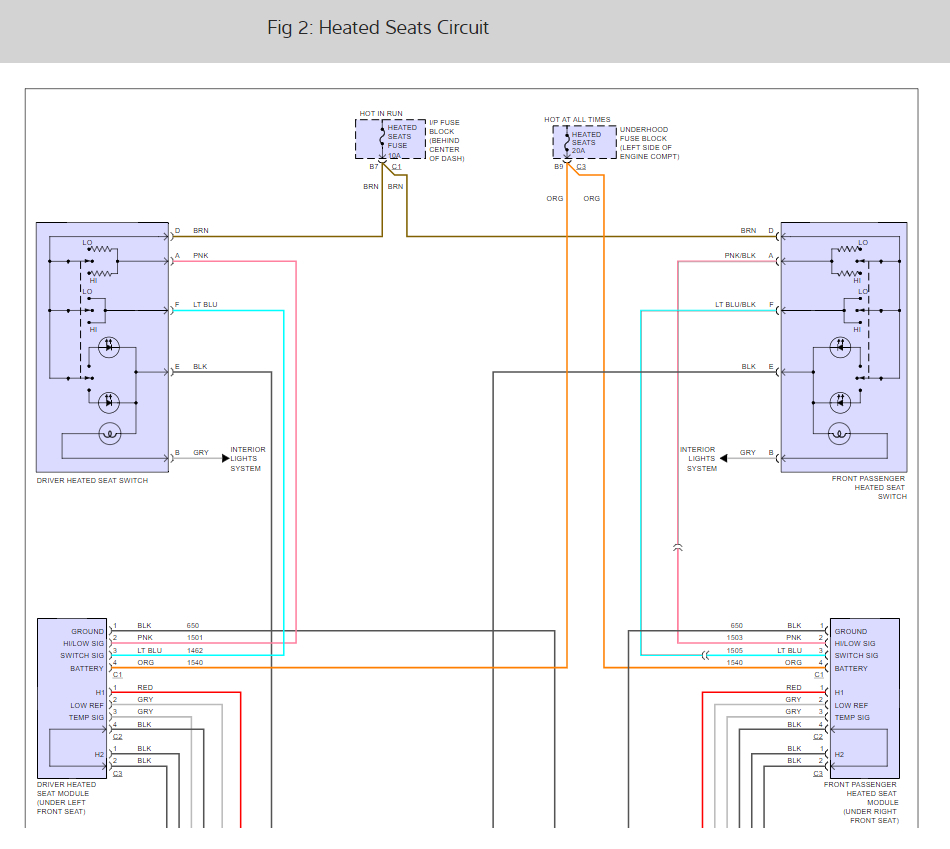Click the BATTERY pin label on driver module

coord(87,668)
